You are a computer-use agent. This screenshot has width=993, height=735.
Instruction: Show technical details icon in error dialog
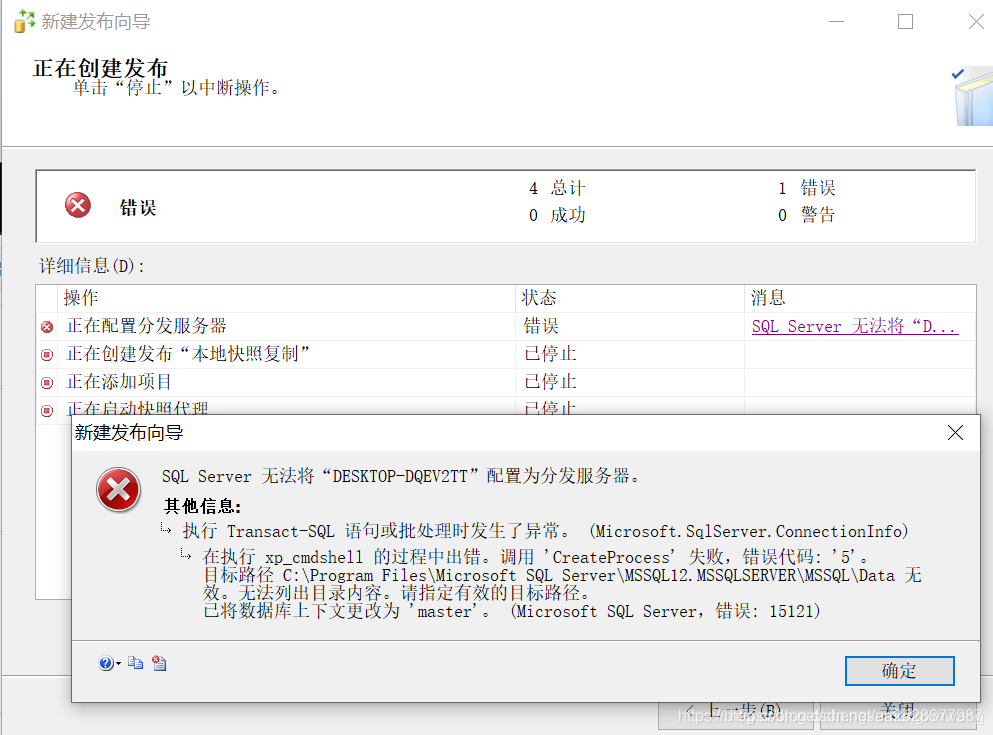click(159, 663)
